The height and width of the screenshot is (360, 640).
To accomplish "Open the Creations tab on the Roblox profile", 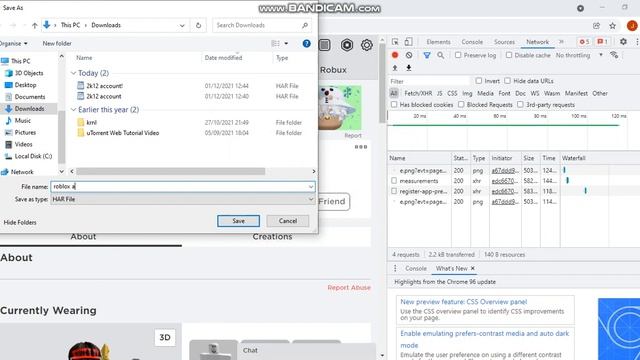I will click(x=272, y=236).
